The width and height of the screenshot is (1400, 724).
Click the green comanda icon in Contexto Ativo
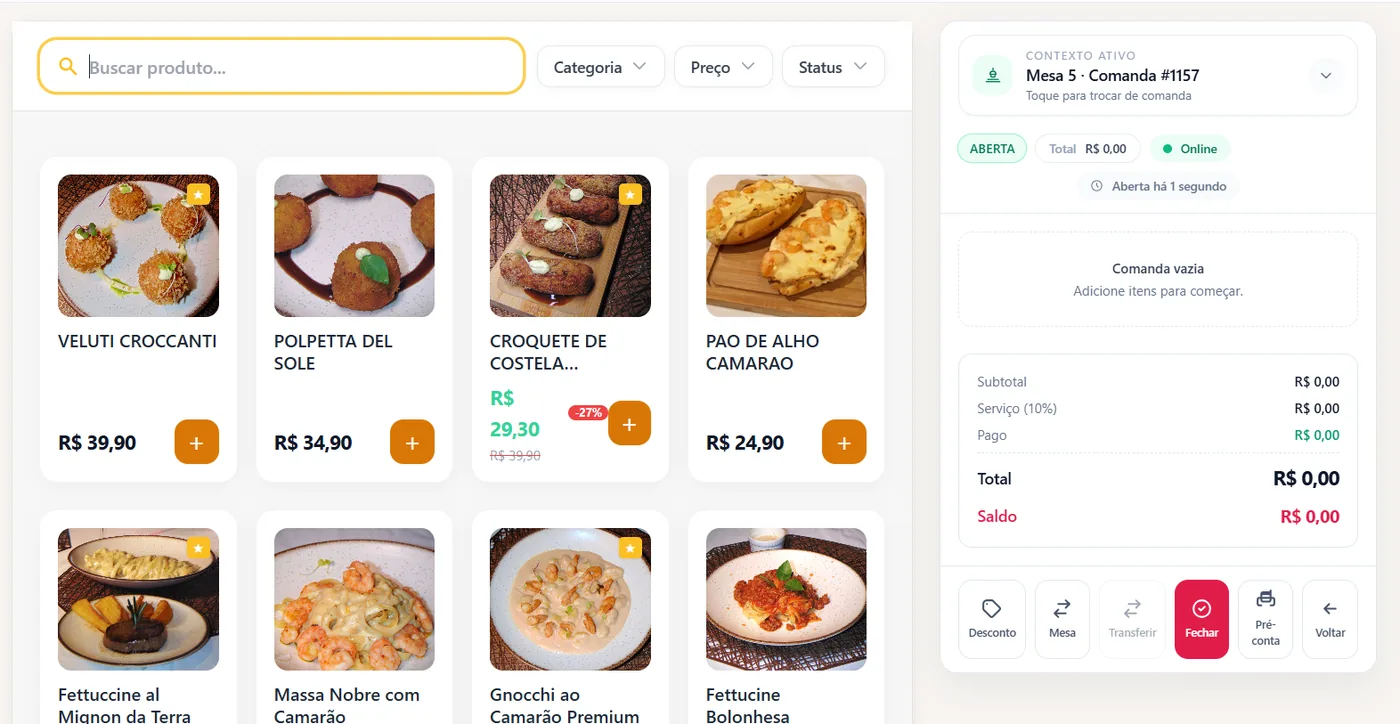[991, 75]
